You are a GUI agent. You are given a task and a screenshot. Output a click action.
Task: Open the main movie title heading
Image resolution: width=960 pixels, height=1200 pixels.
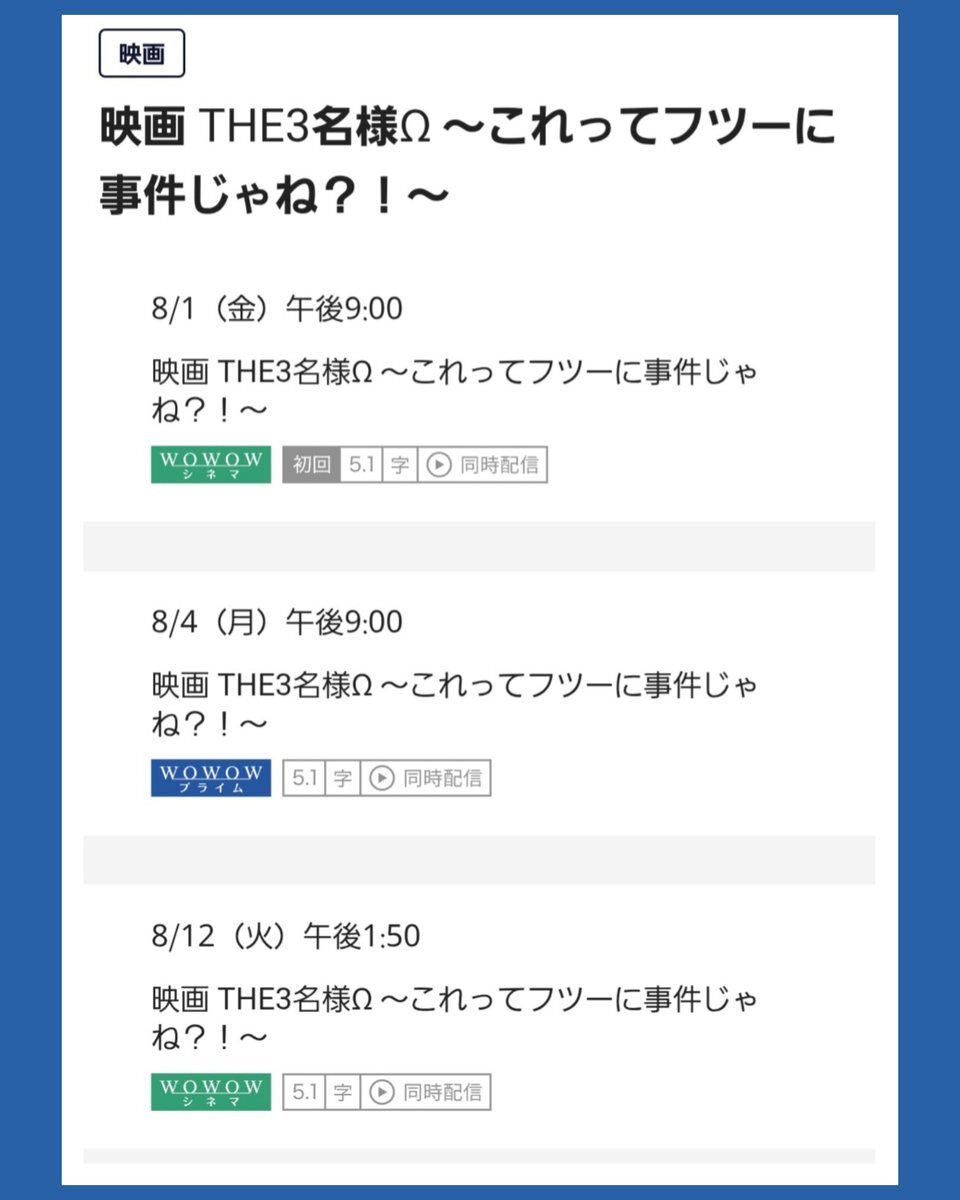467,162
